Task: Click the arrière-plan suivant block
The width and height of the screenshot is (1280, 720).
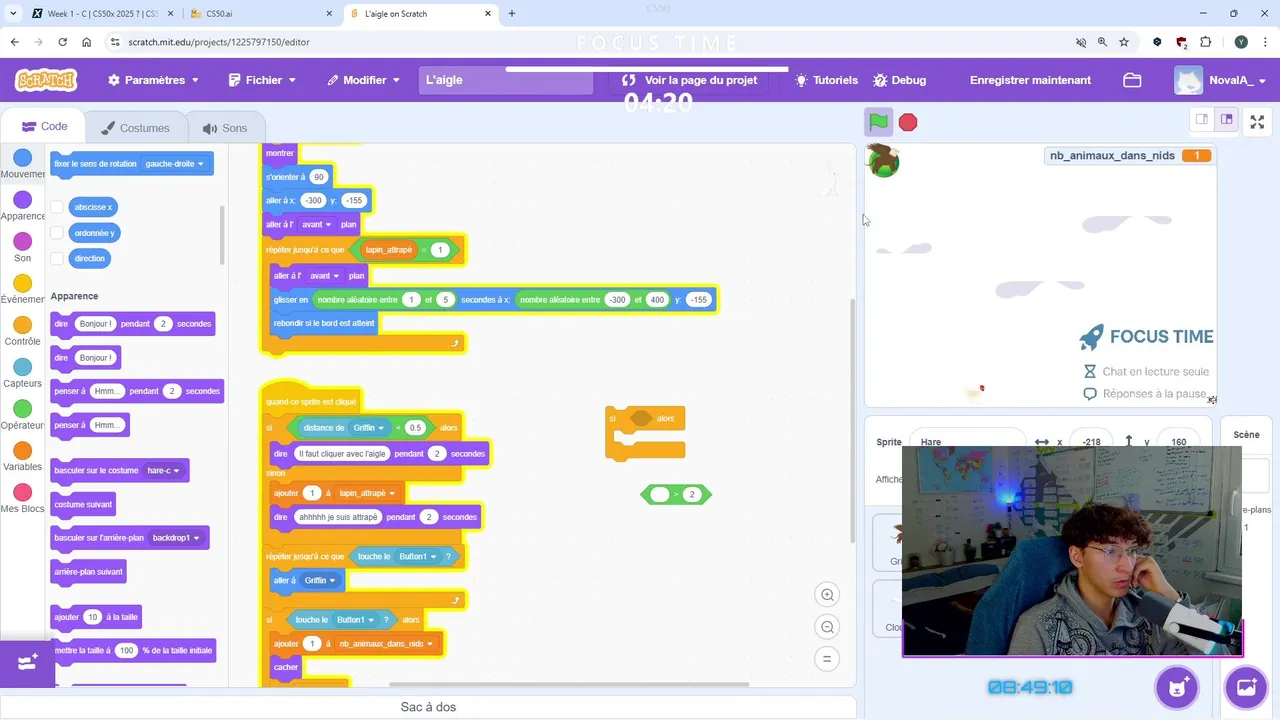Action: (88, 572)
